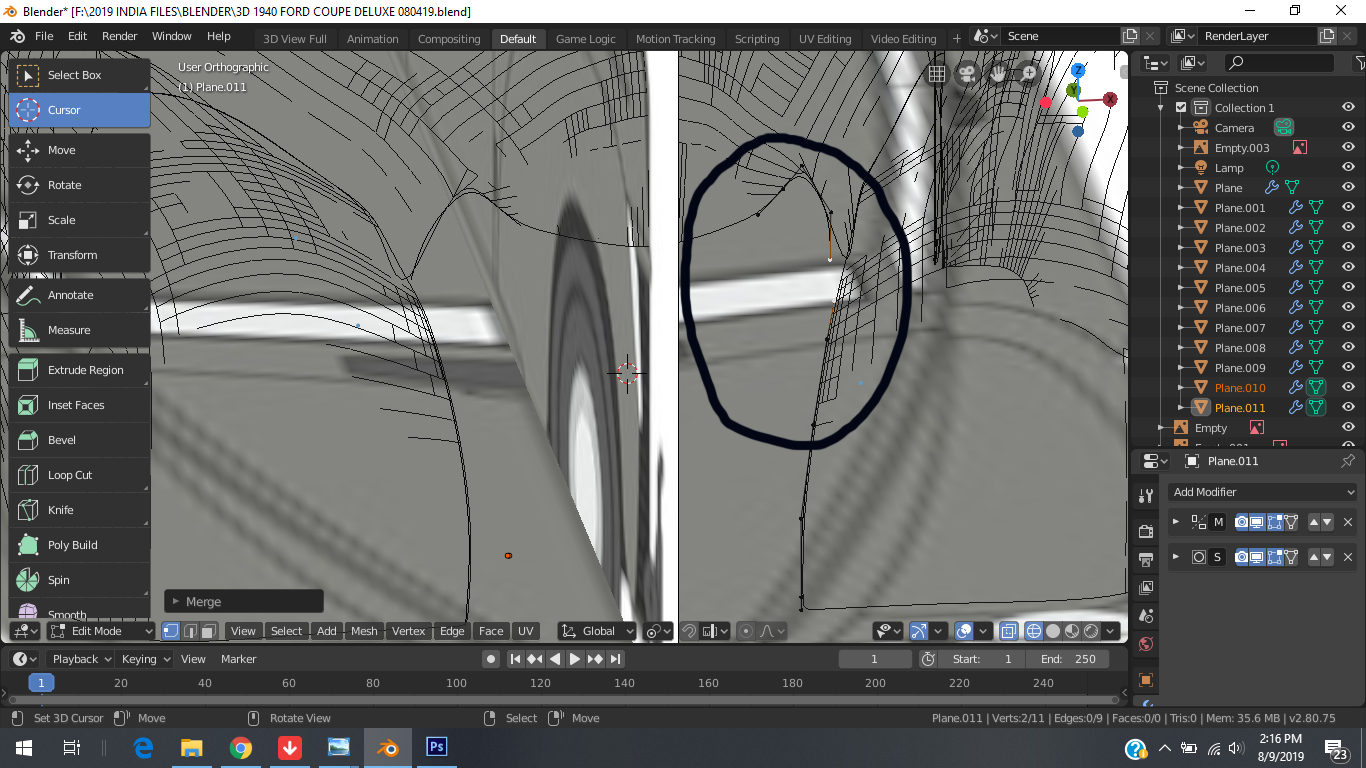Remove the Subdivision Surface modifier with X
The width and height of the screenshot is (1366, 768).
(1348, 557)
